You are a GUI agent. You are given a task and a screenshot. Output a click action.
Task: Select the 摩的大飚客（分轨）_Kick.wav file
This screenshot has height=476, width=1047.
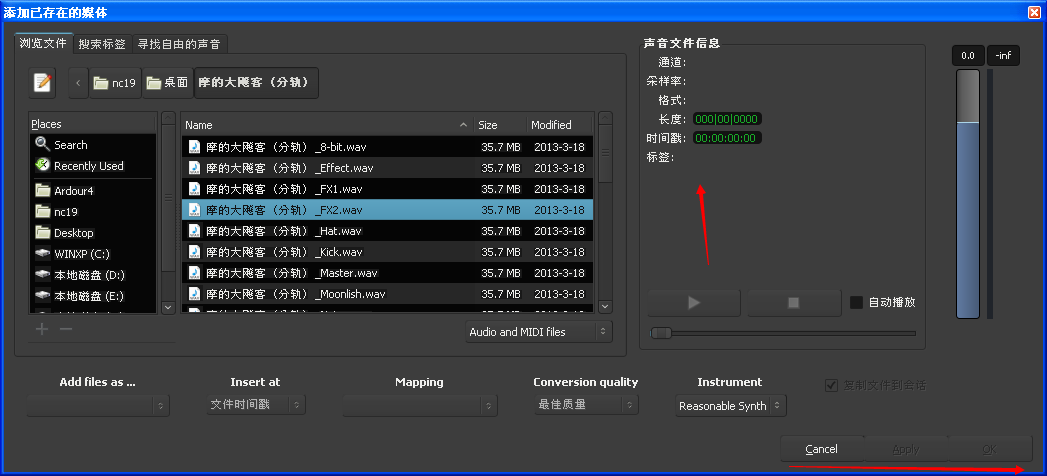tap(283, 252)
